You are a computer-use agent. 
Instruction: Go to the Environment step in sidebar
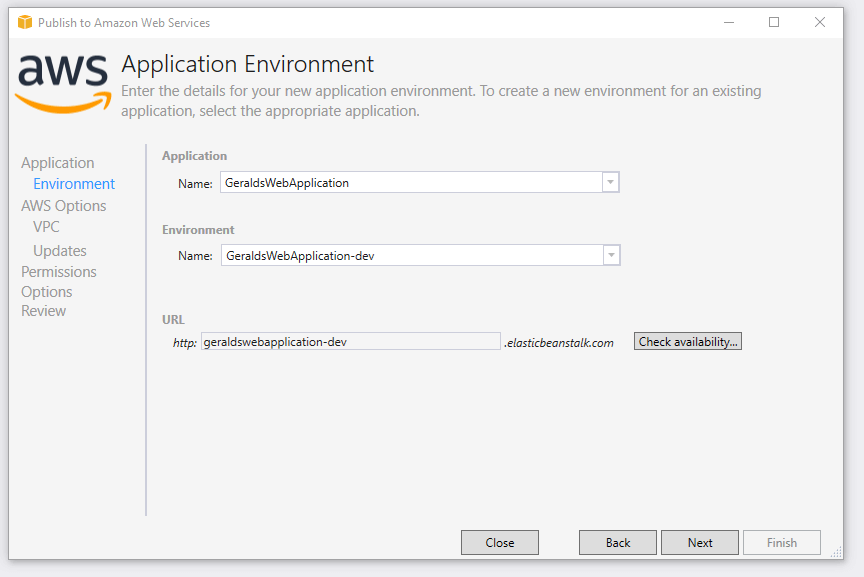click(74, 184)
